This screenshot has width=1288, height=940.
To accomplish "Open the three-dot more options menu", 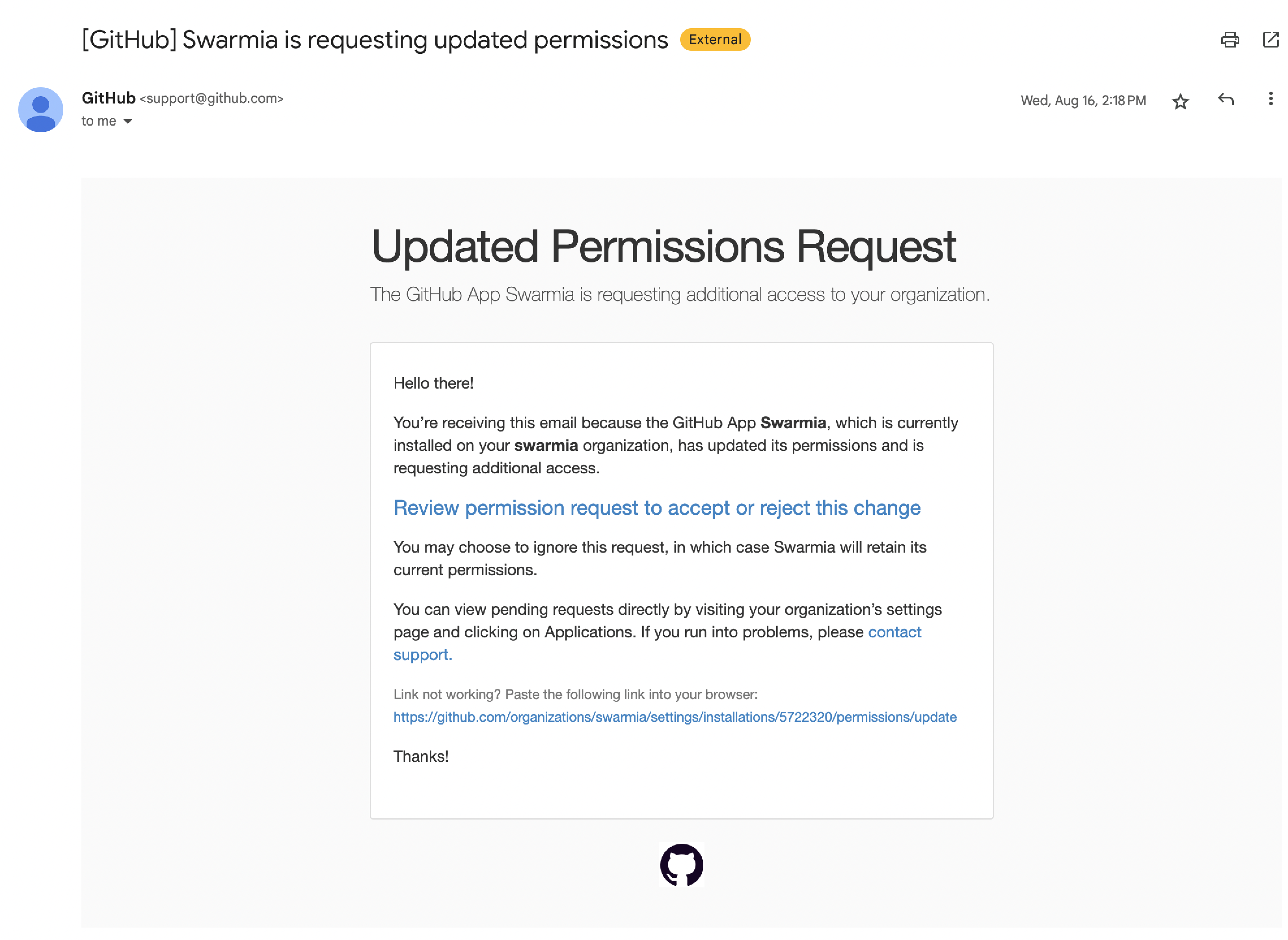I will [1270, 99].
